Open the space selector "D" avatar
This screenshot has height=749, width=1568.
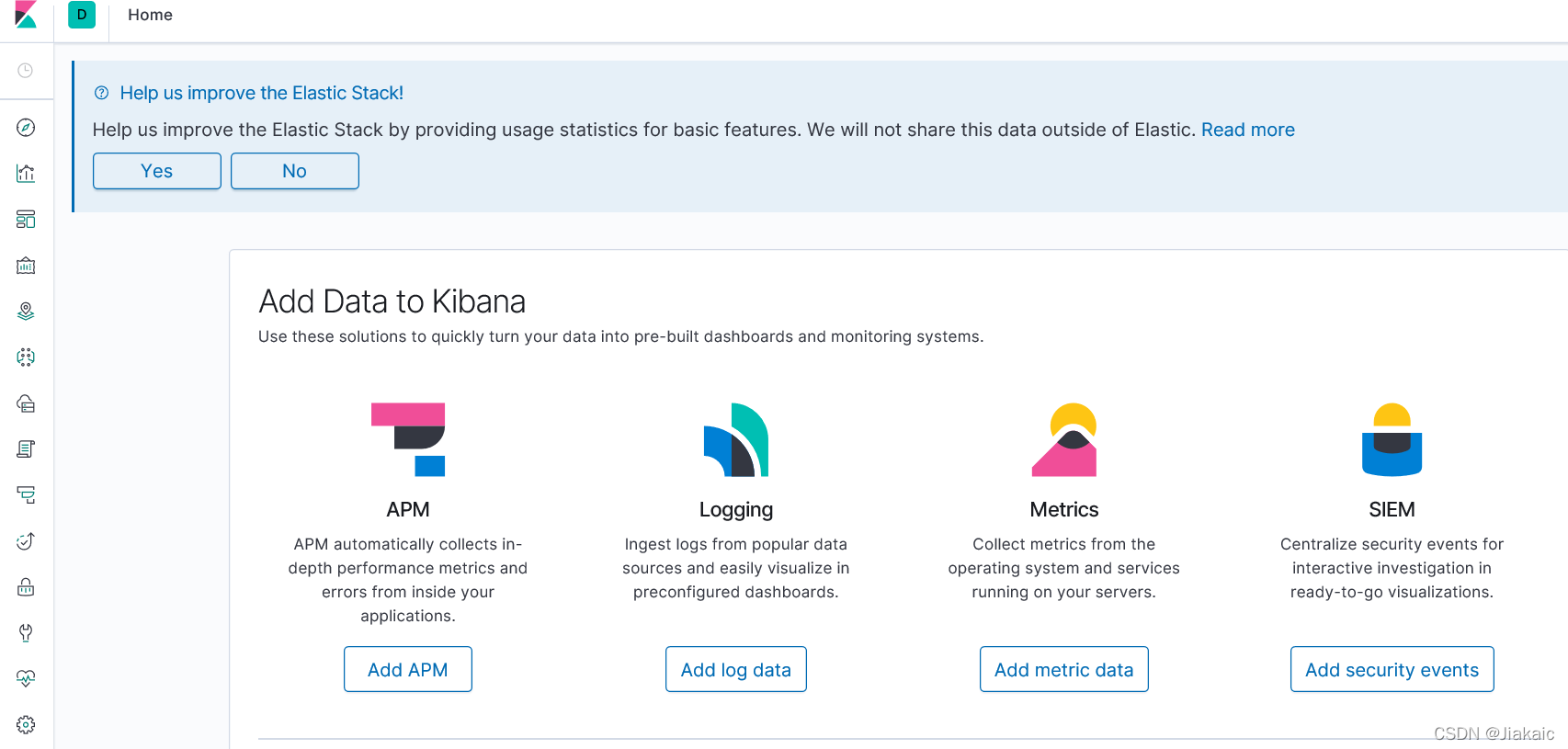[82, 15]
